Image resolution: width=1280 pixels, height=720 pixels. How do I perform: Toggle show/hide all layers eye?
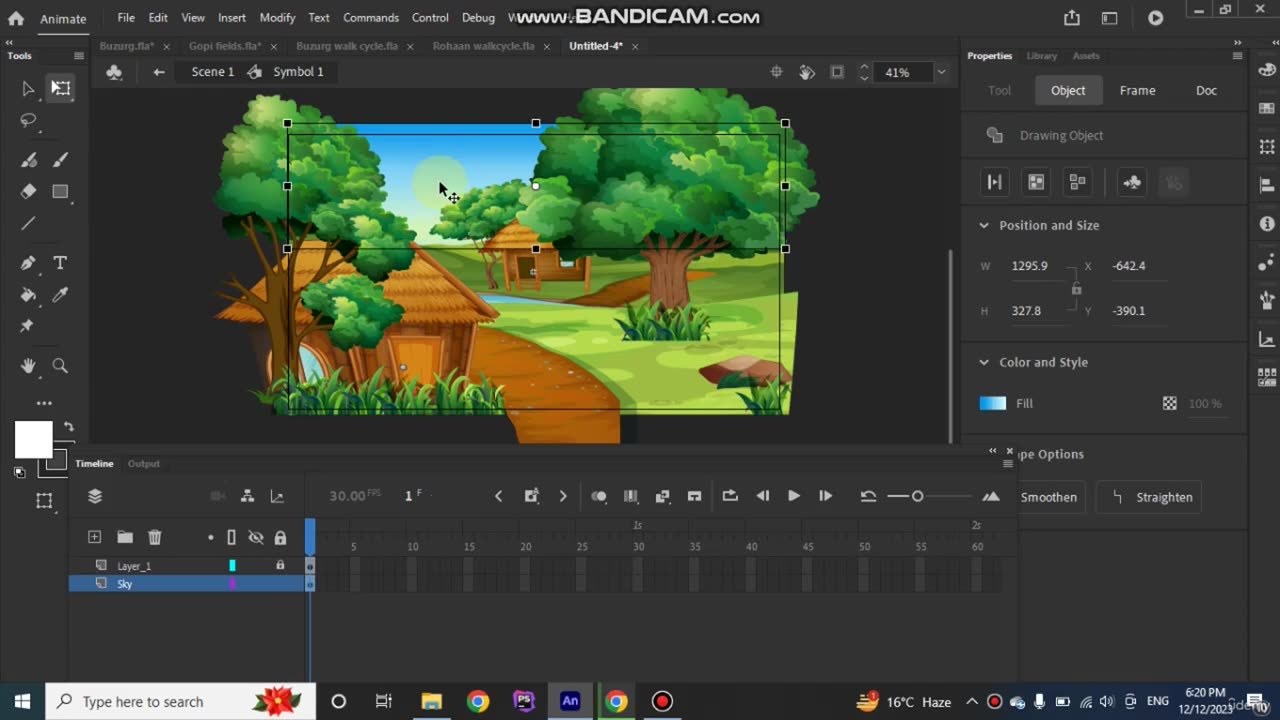(x=256, y=537)
